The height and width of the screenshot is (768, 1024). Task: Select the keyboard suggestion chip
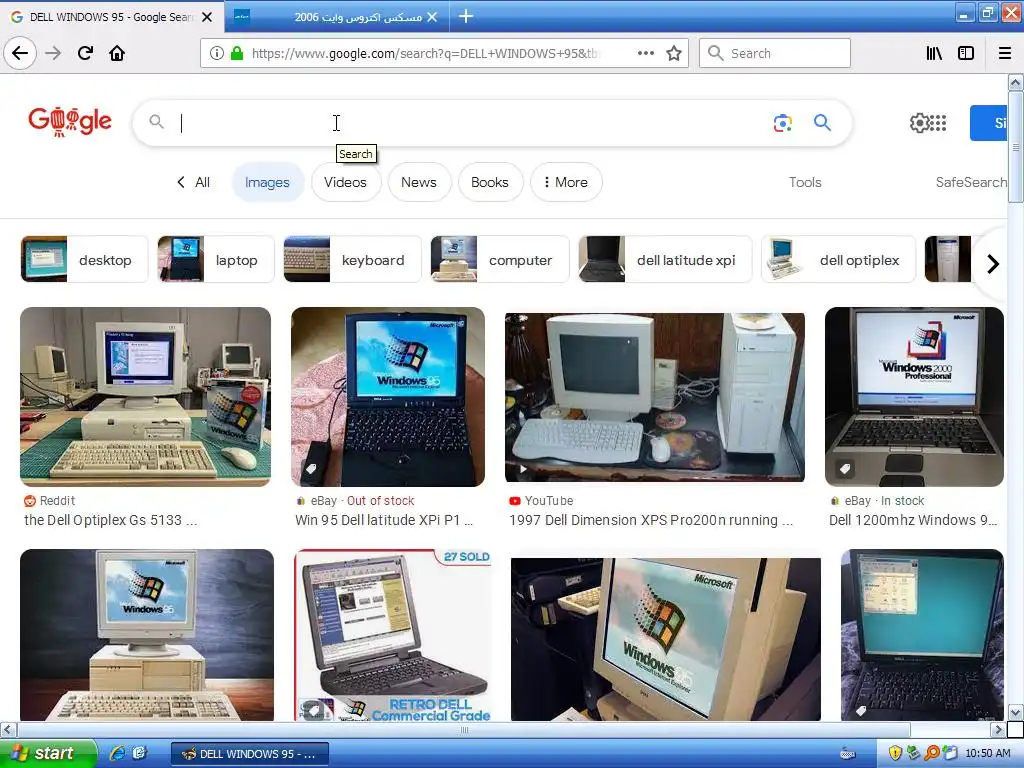coord(353,259)
